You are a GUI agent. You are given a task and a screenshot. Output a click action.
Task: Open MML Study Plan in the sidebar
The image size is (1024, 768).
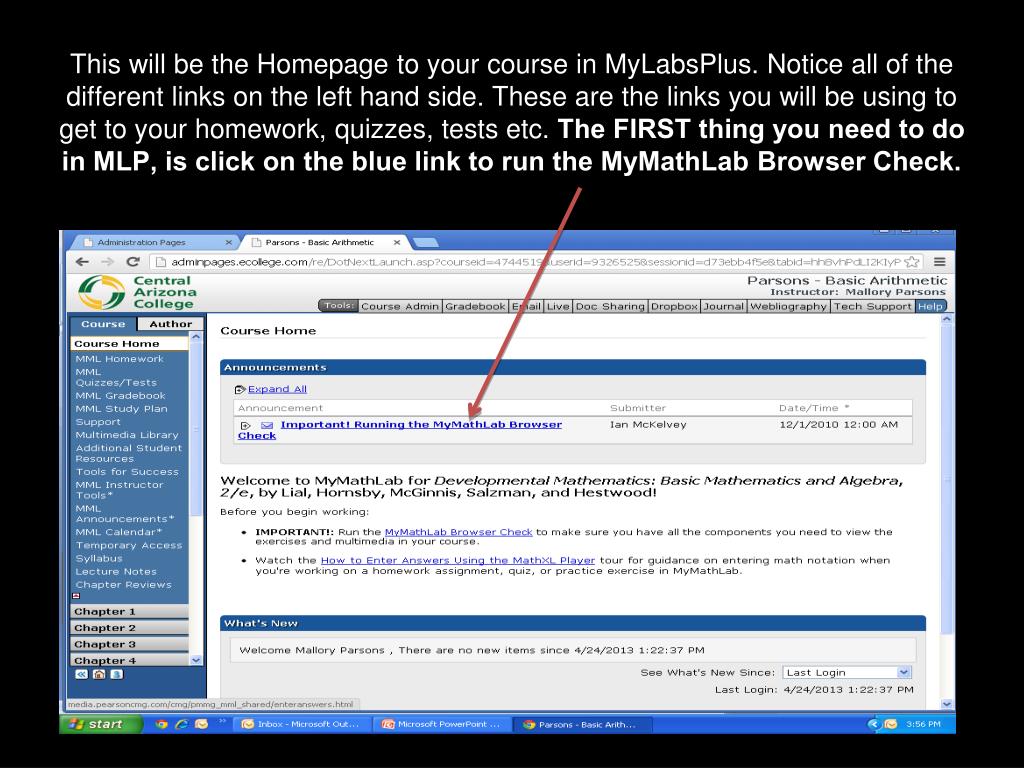click(x=121, y=409)
